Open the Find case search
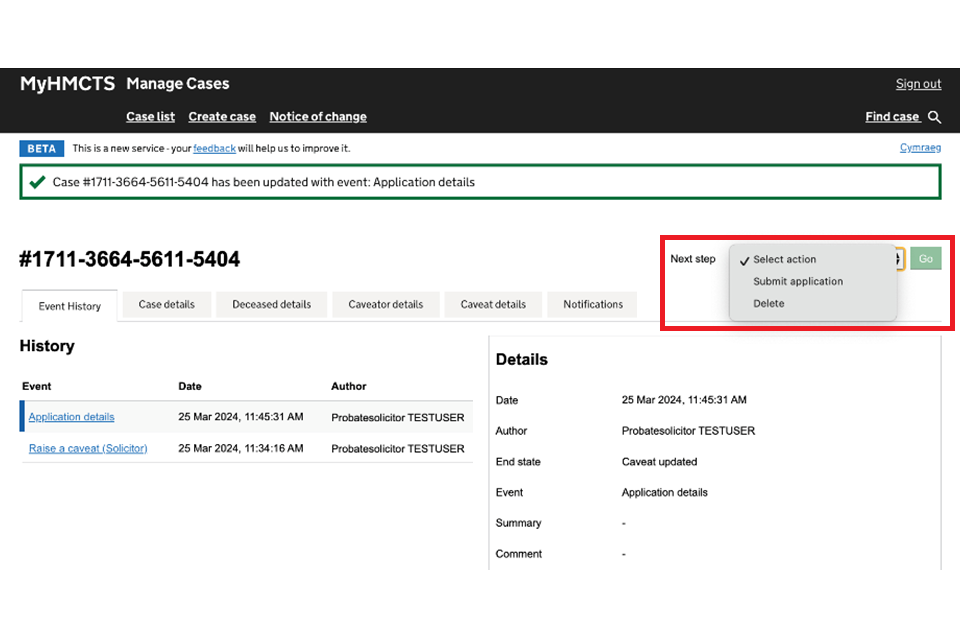This screenshot has height=640, width=960. coord(892,117)
